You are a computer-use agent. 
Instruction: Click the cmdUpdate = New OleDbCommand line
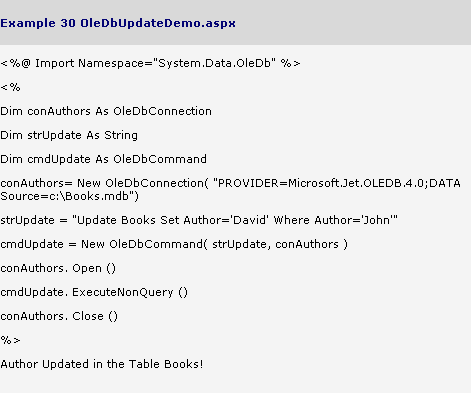tap(174, 244)
